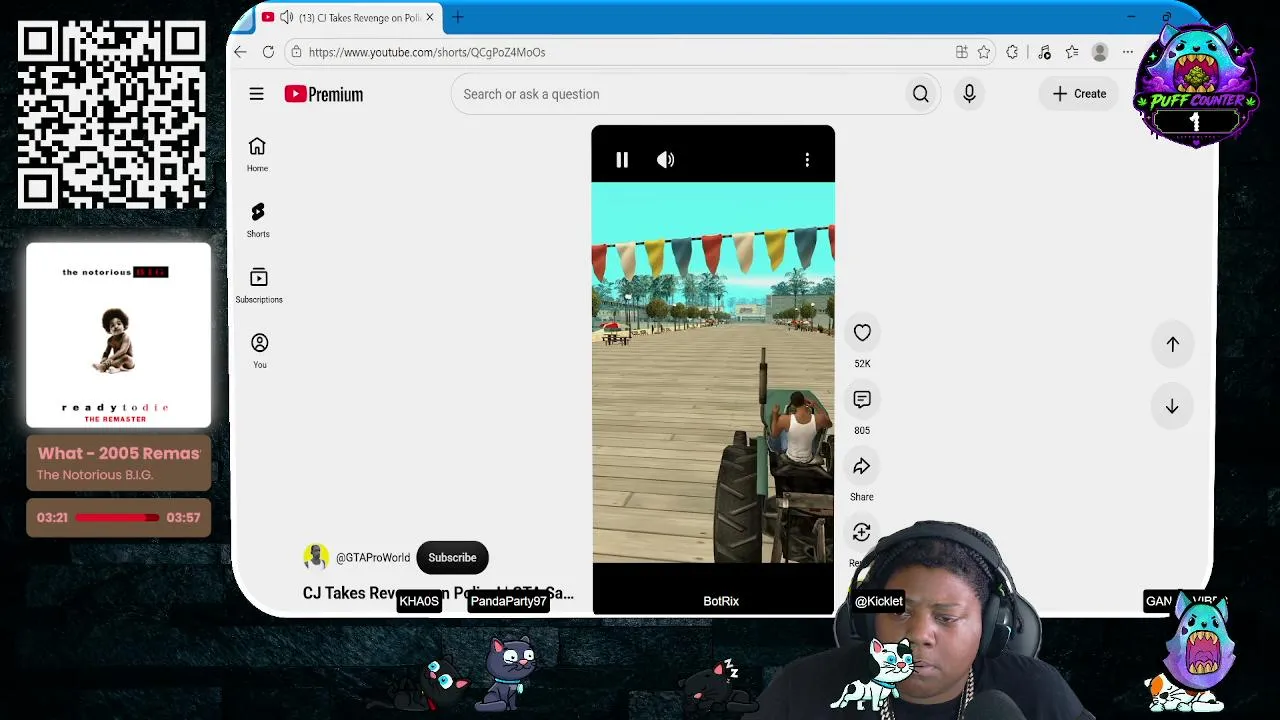Open the browser favorites list

[x=1072, y=52]
